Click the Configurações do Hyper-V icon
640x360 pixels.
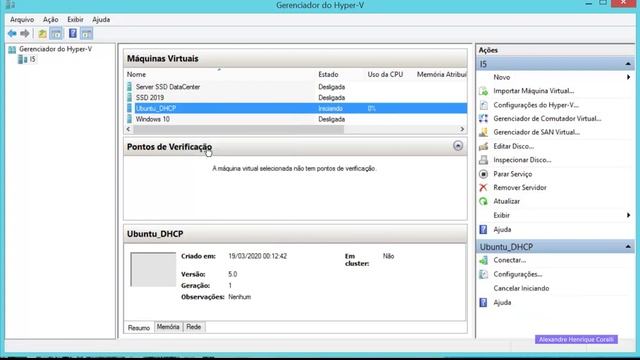[x=484, y=105]
